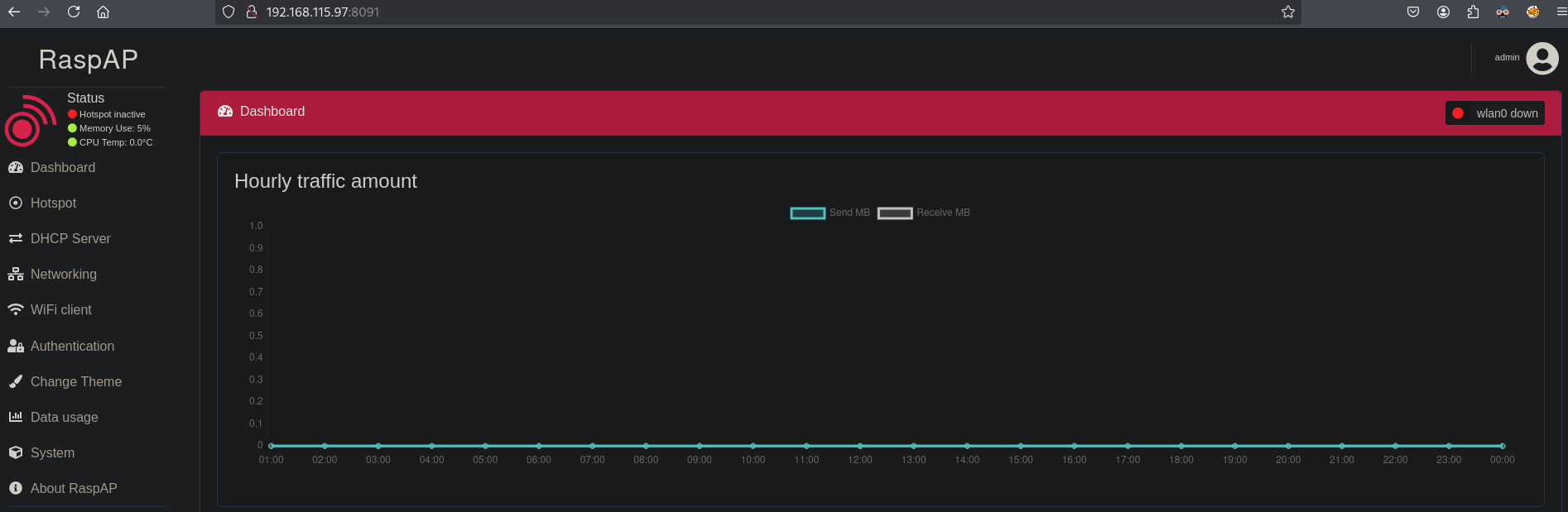Click the Hotspot bullseye icon in sidebar
Screen dimensions: 1568x512
tap(16, 203)
